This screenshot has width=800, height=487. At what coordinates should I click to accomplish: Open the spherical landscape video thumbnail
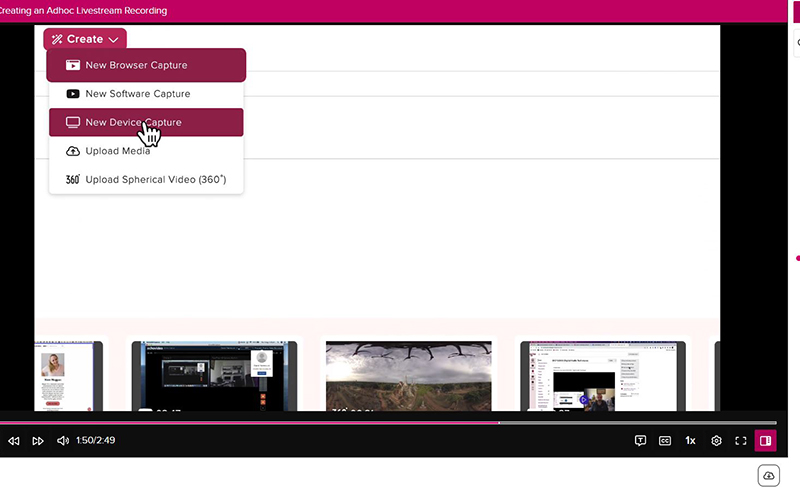click(408, 375)
